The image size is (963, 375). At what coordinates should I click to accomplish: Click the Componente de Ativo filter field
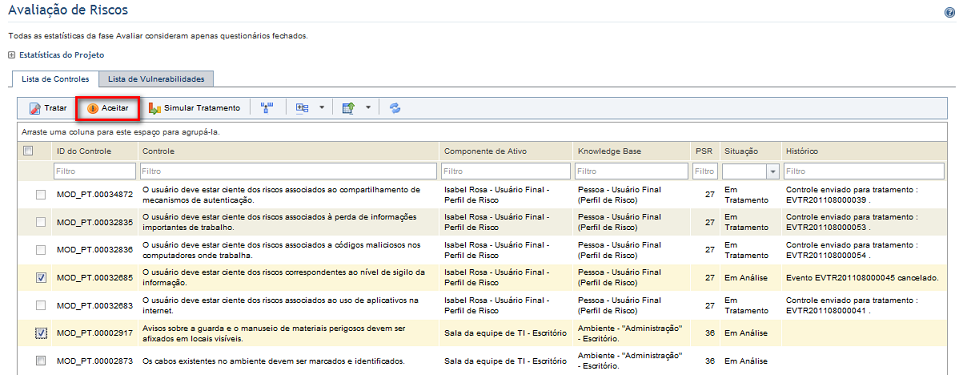[x=506, y=171]
